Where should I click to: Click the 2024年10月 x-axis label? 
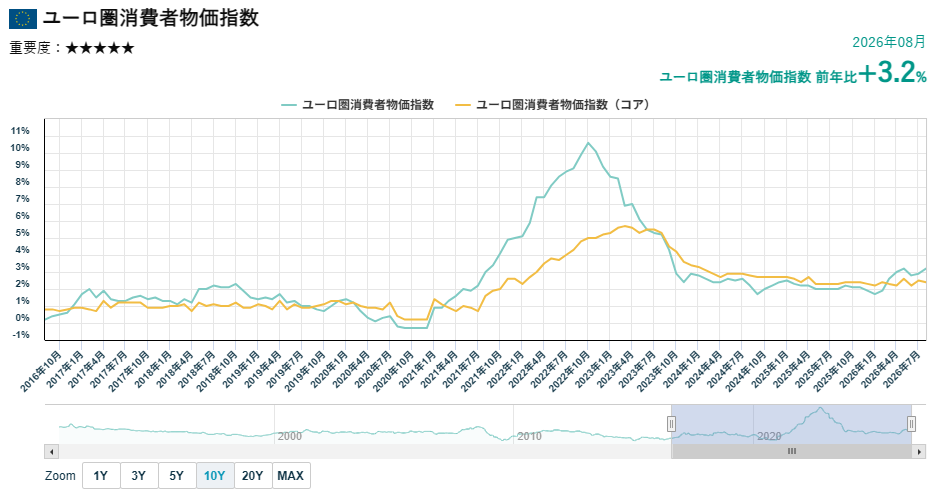coord(747,371)
